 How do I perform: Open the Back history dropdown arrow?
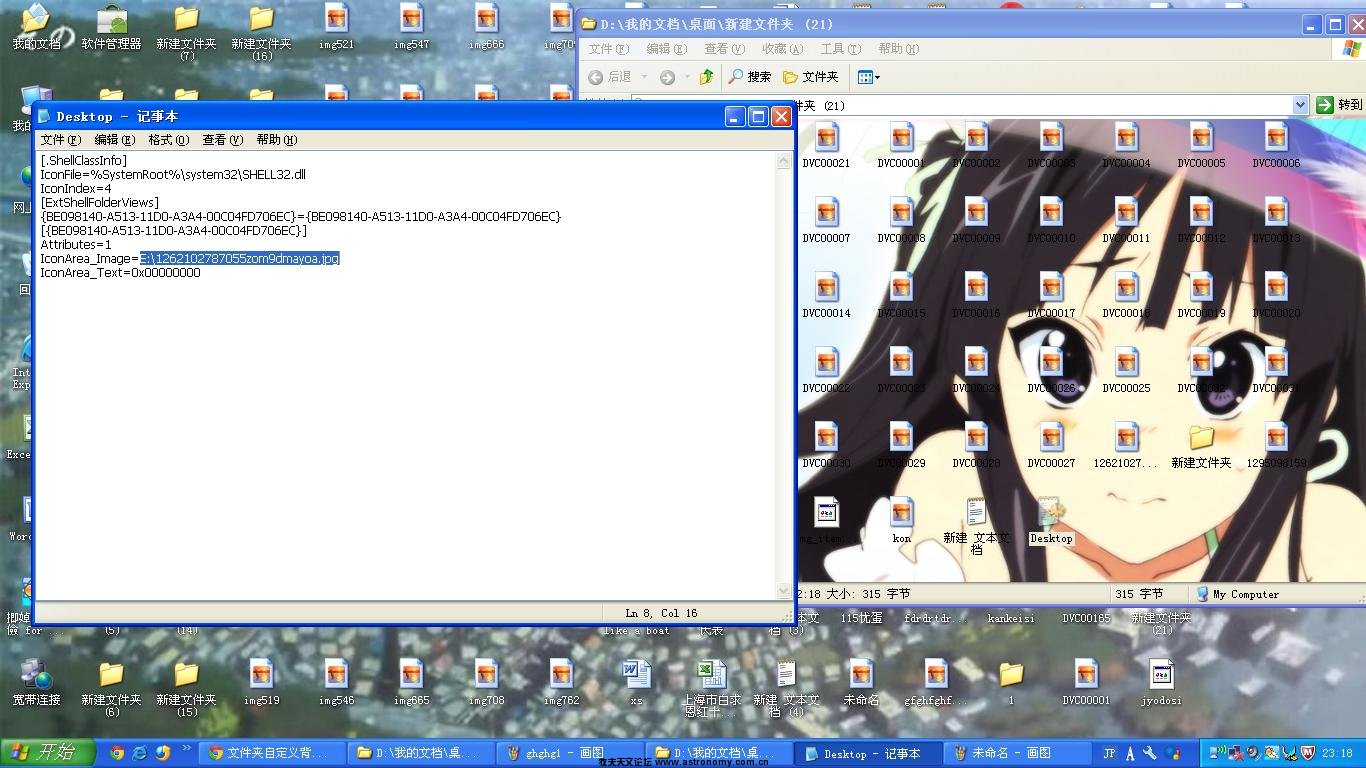tap(644, 77)
